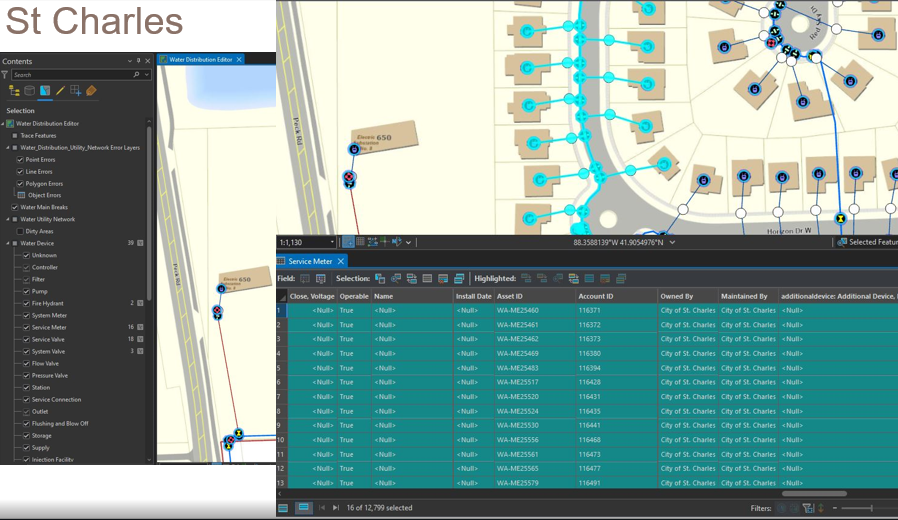The image size is (898, 520).
Task: Select the Service Meter table tab
Action: [310, 261]
